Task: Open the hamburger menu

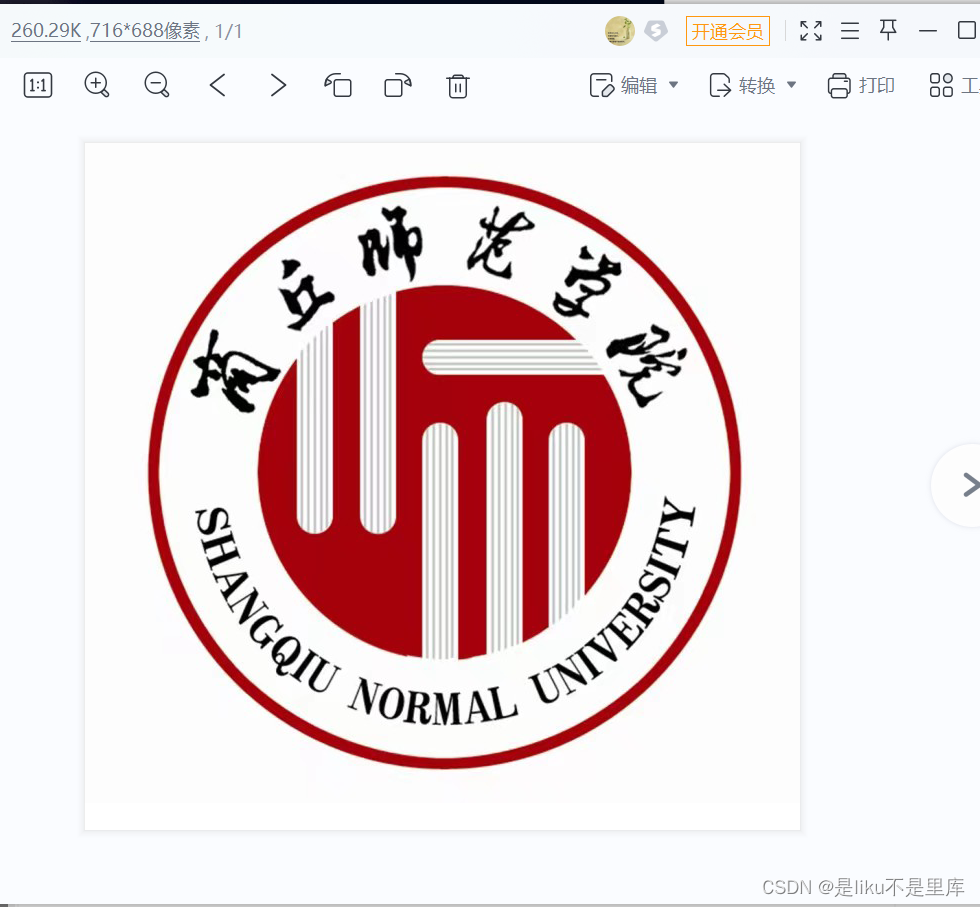Action: (x=850, y=31)
